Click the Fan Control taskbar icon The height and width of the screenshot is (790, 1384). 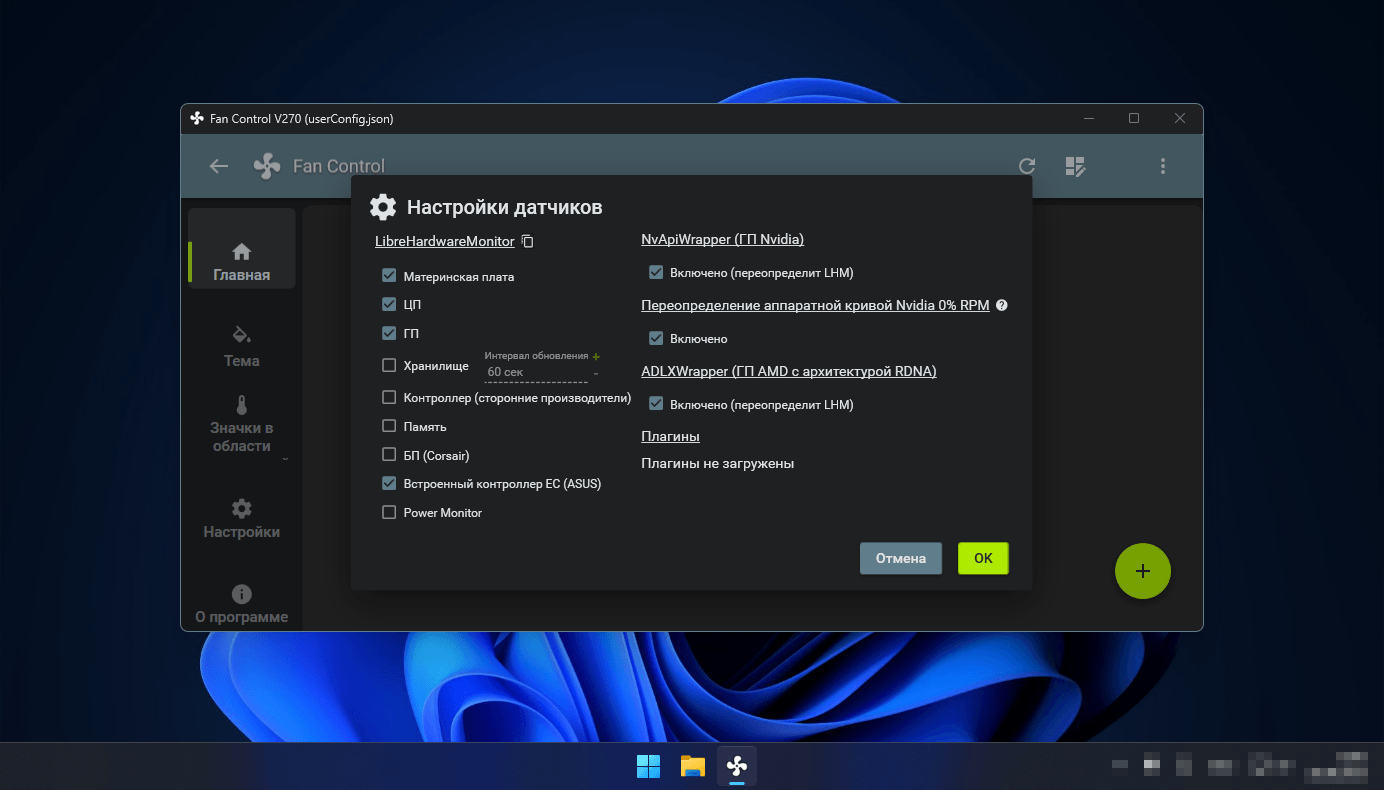tap(737, 766)
